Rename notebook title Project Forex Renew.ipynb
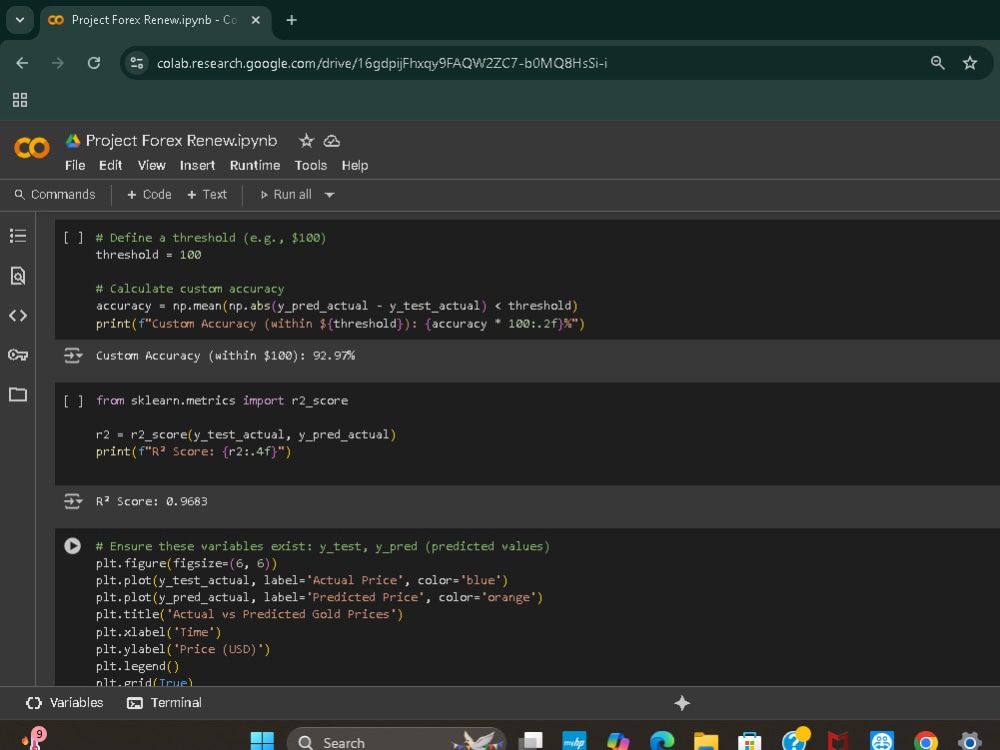This screenshot has height=750, width=1000. click(182, 141)
